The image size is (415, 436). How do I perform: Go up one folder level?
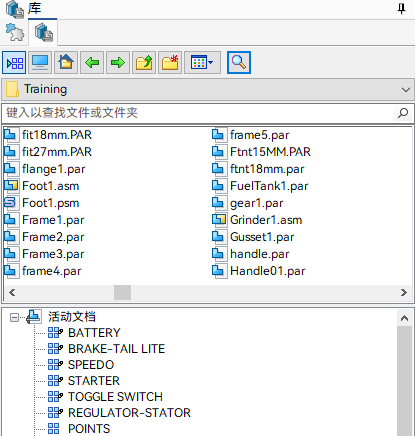pos(144,63)
